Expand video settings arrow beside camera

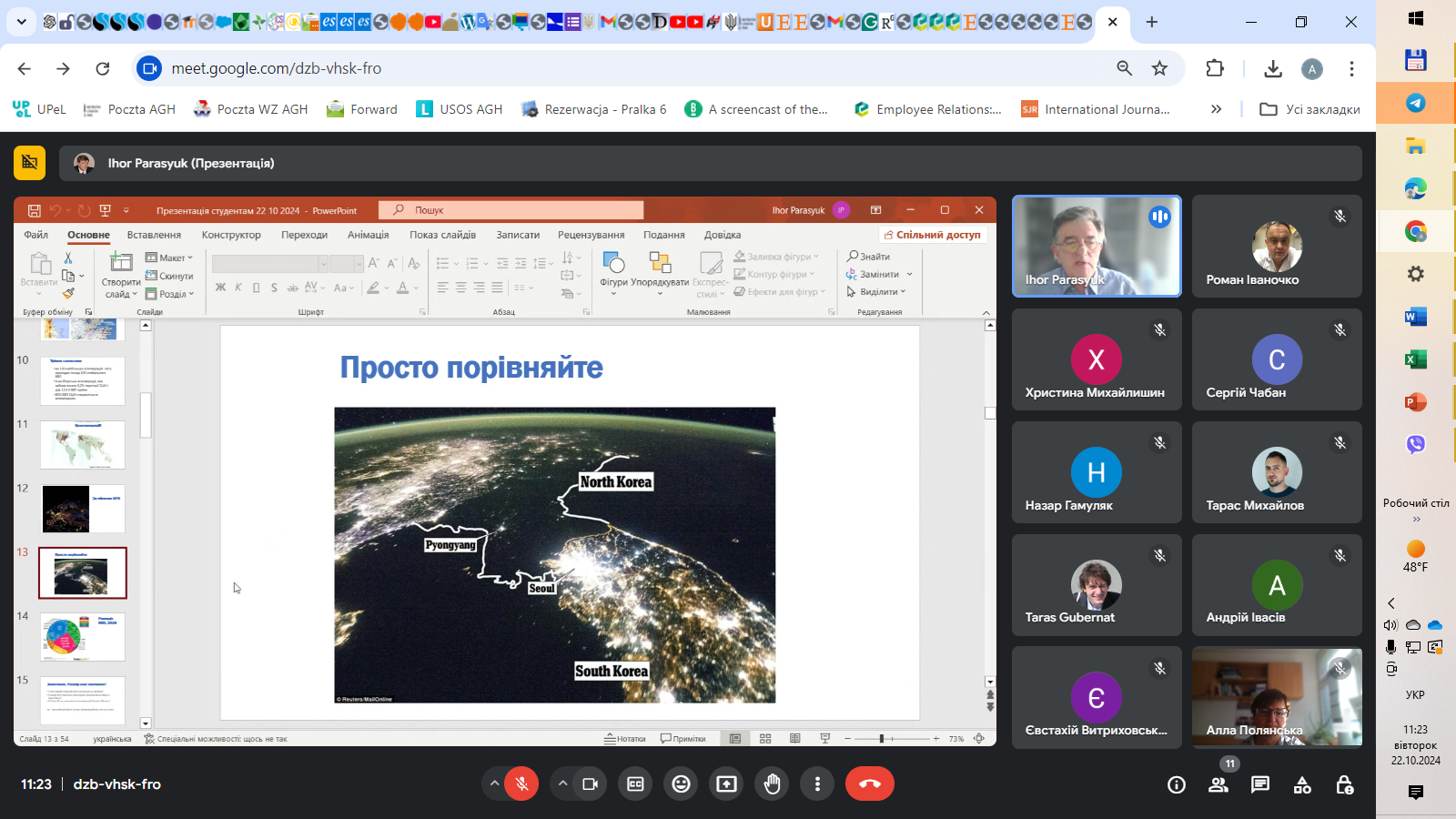[x=562, y=784]
